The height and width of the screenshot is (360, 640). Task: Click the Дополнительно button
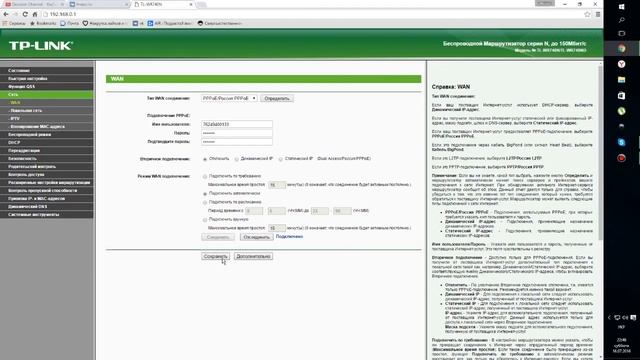(x=253, y=256)
